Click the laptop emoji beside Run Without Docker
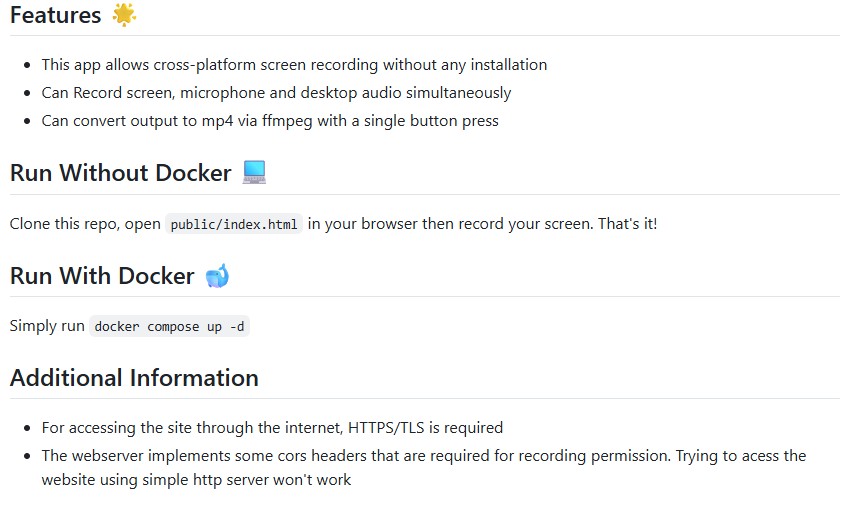Image resolution: width=854 pixels, height=511 pixels. coord(254,172)
